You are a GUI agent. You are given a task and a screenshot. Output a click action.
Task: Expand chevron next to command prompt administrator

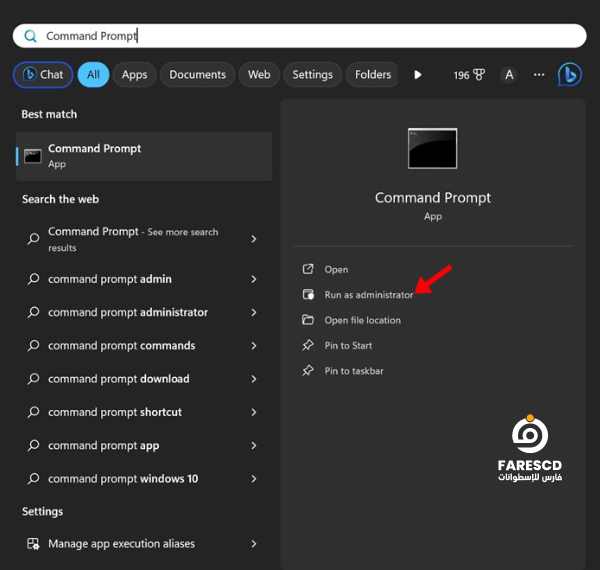click(254, 313)
